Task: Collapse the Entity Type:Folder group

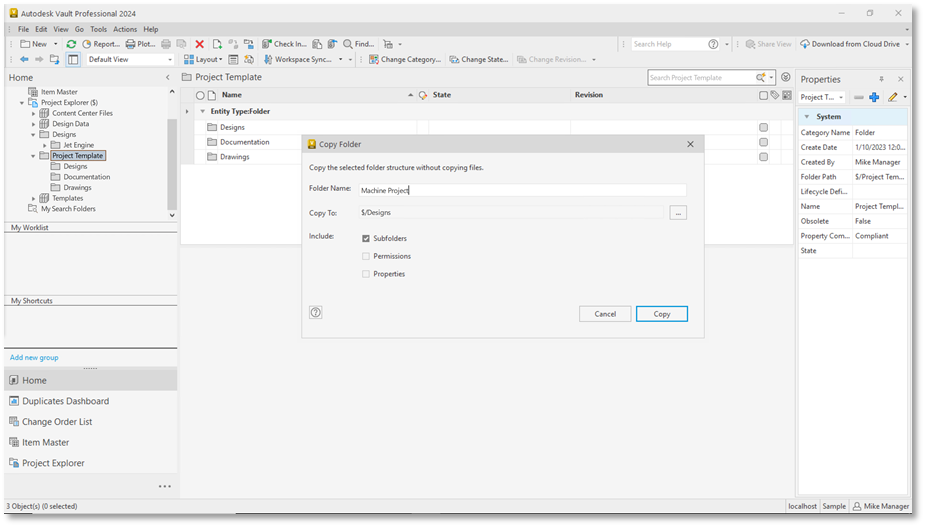Action: coord(202,112)
